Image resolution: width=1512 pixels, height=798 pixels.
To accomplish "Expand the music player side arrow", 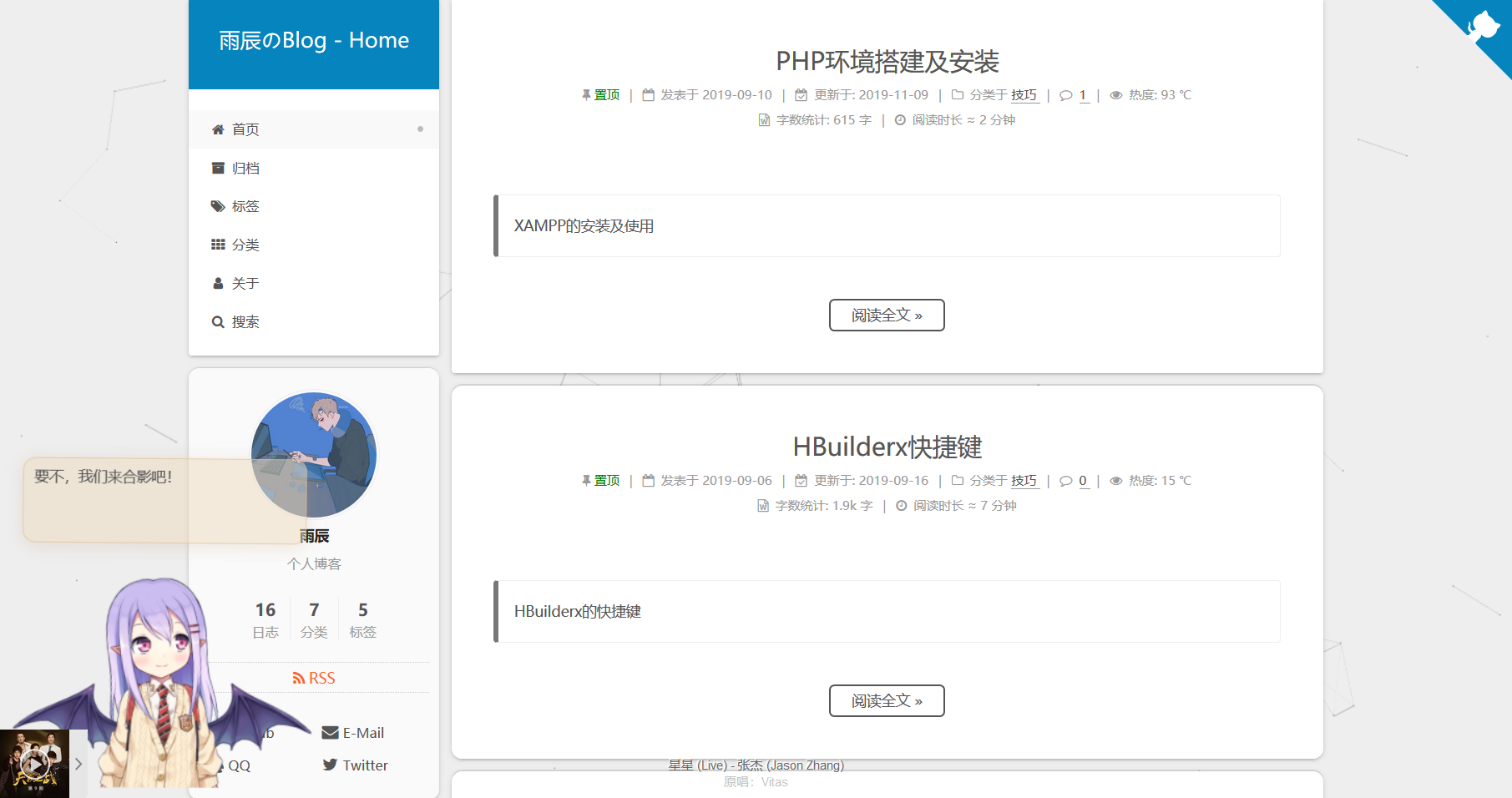I will 78,764.
